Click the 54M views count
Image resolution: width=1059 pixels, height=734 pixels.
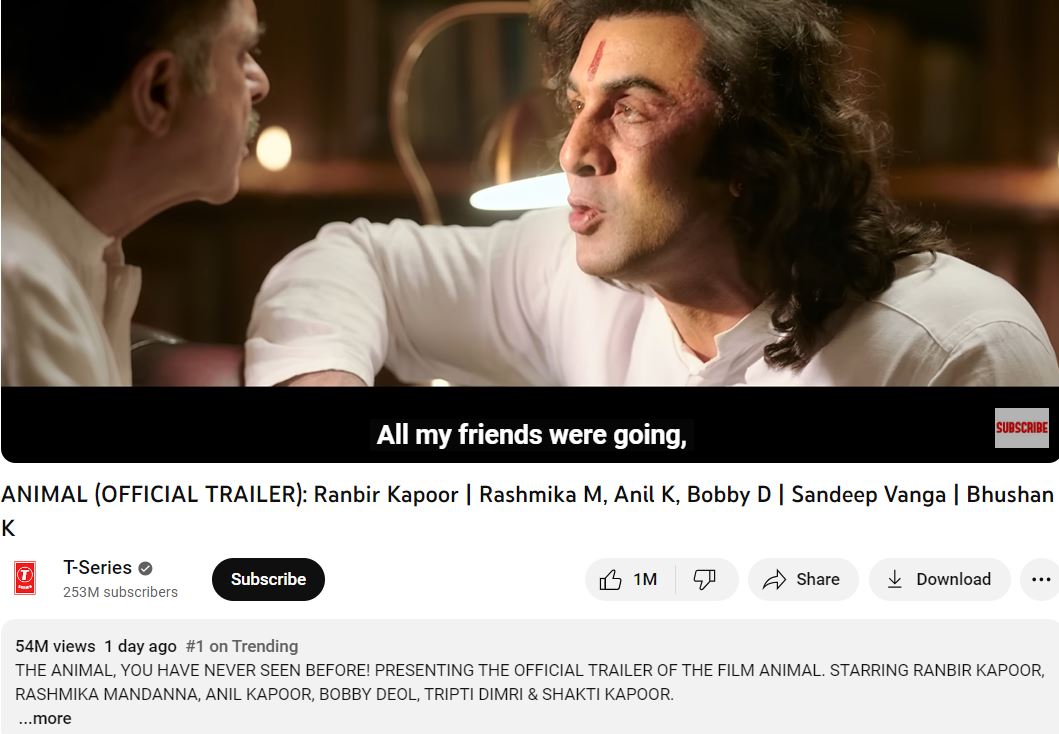(x=55, y=646)
